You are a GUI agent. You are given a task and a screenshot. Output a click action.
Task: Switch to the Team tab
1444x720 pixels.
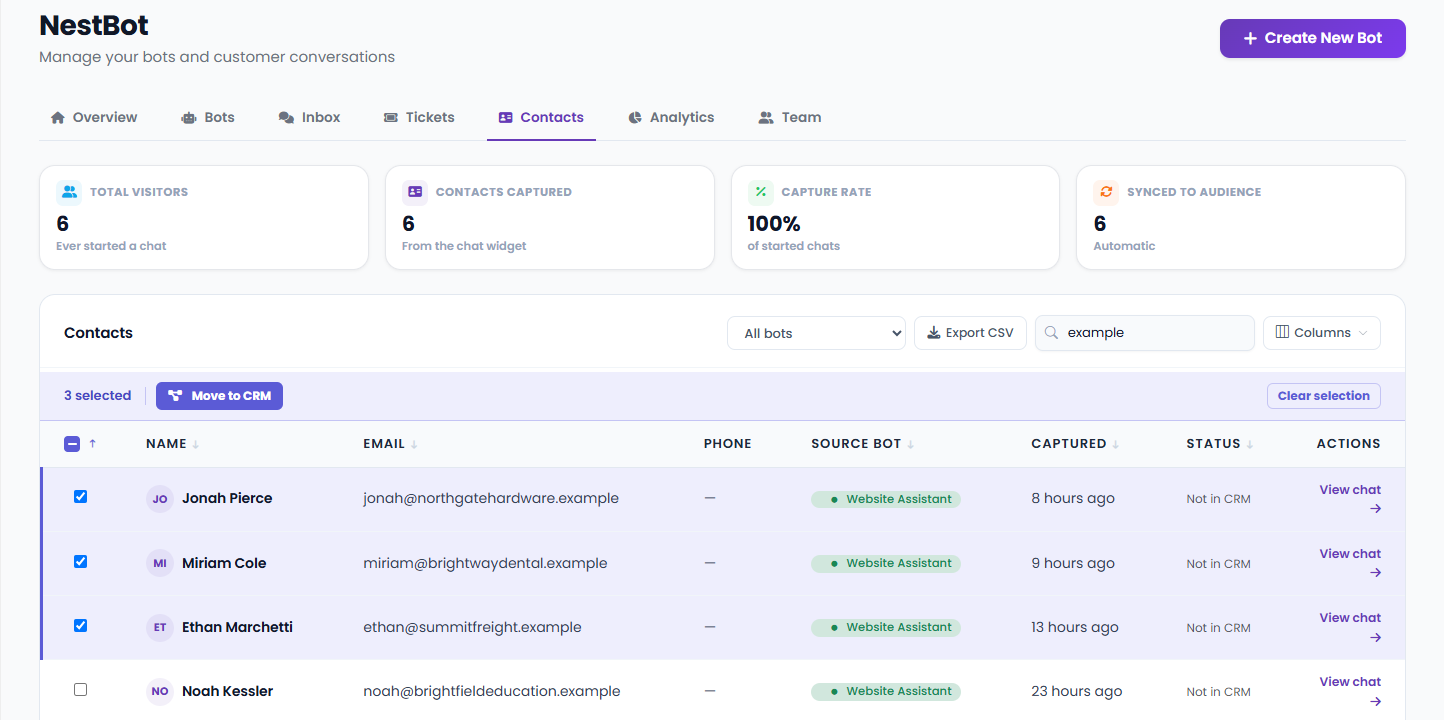click(x=790, y=117)
